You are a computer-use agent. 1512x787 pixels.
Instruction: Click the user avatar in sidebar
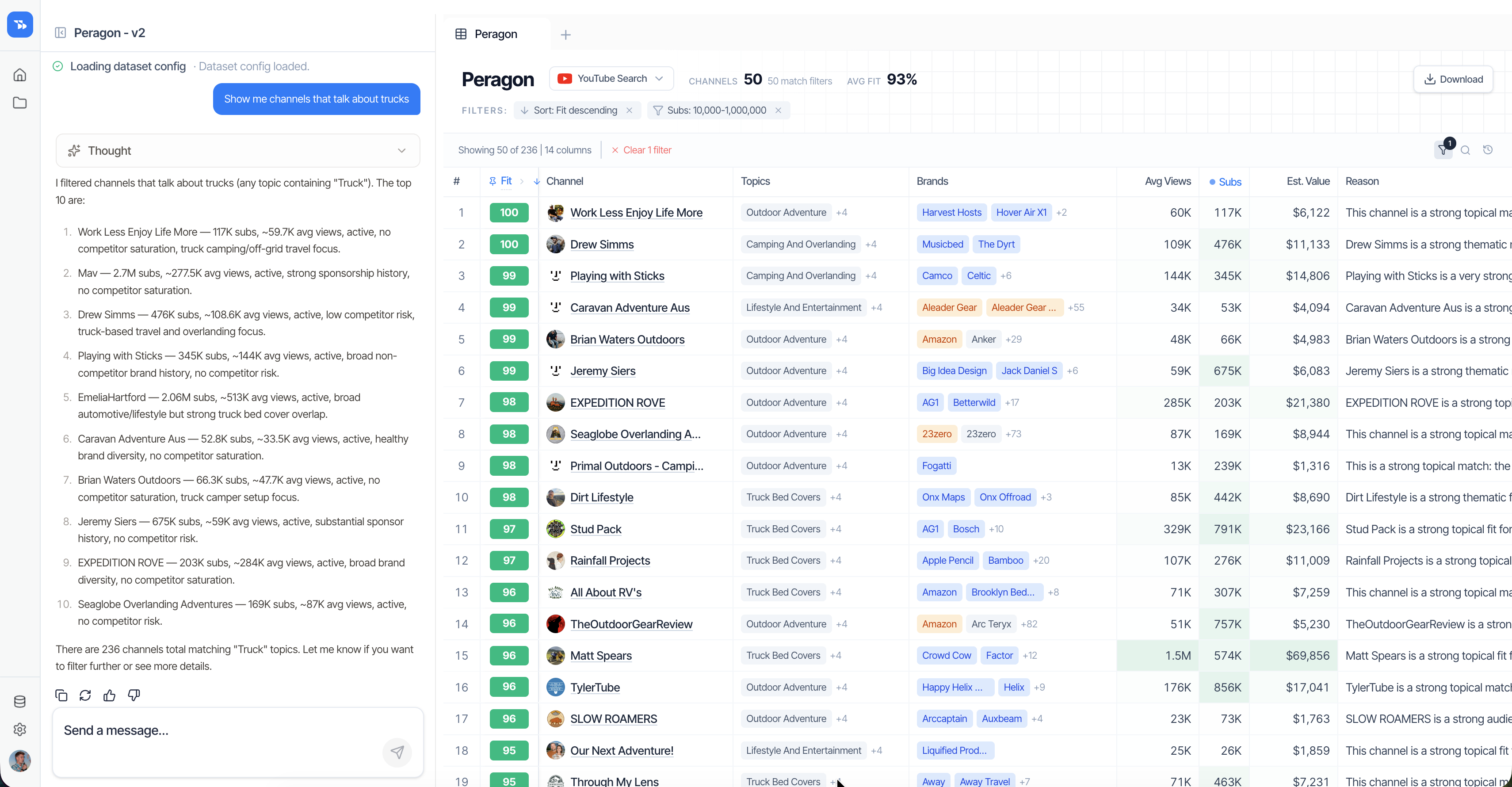[20, 760]
